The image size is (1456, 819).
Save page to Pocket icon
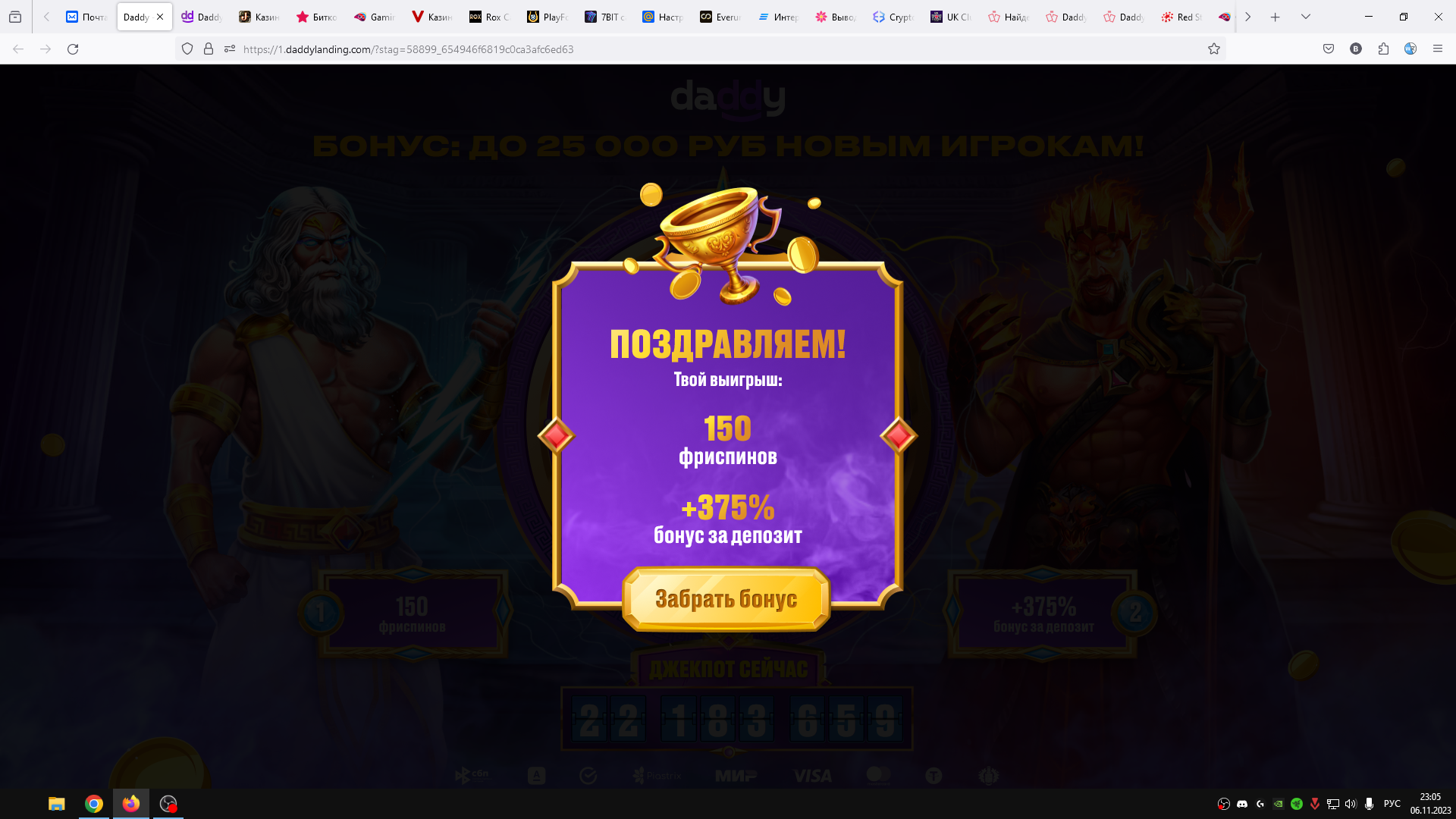coord(1329,49)
